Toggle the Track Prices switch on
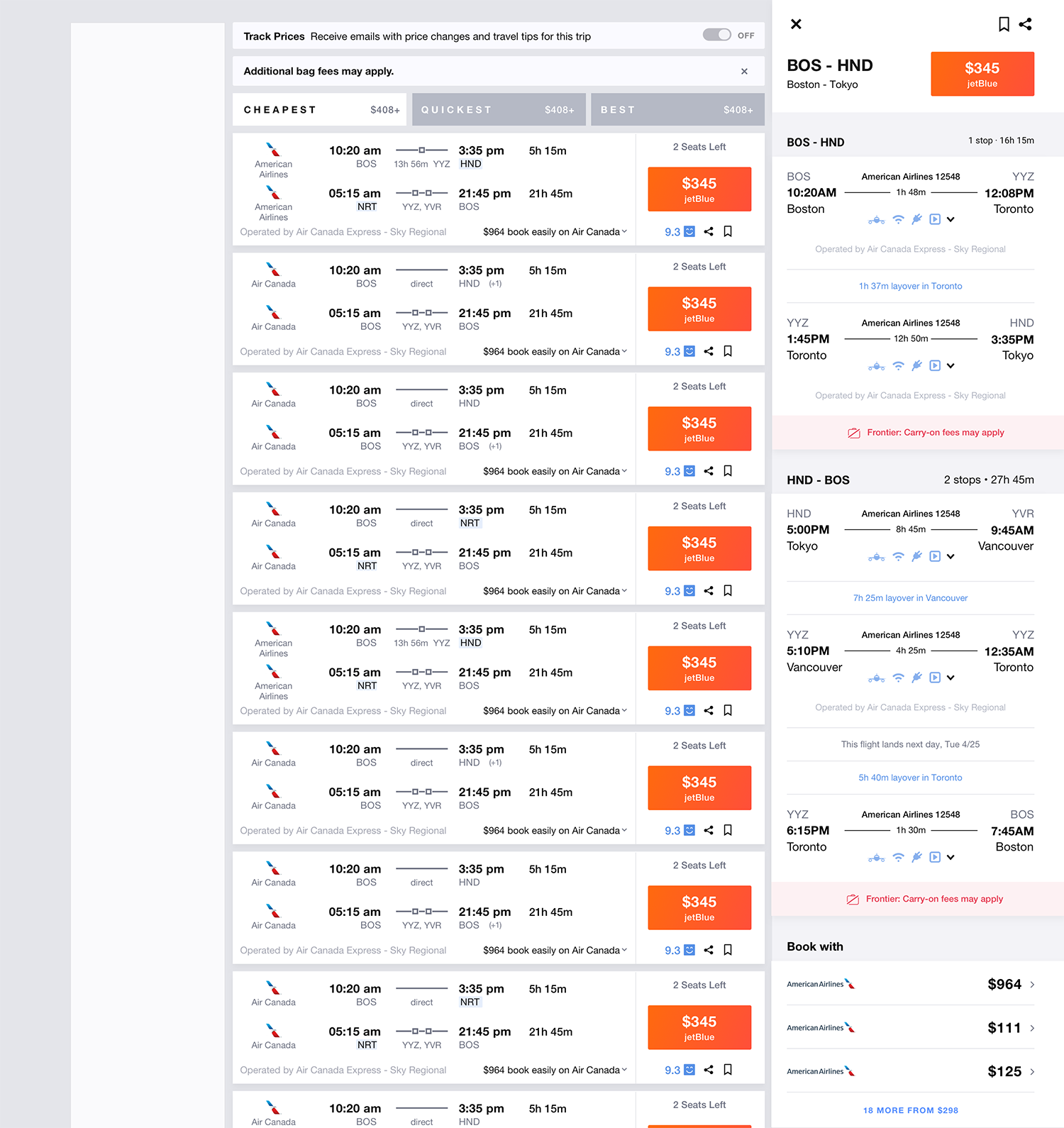Viewport: 1064px width, 1128px height. 716,35
